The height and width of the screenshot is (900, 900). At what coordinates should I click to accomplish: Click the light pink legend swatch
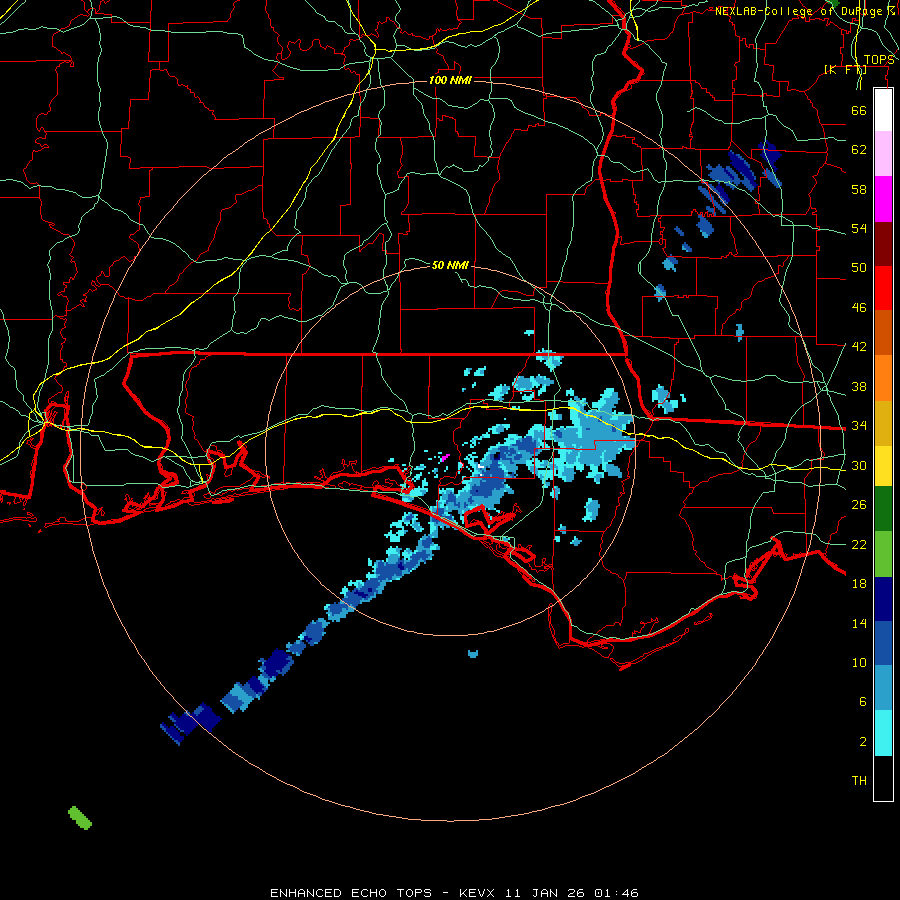pyautogui.click(x=883, y=154)
